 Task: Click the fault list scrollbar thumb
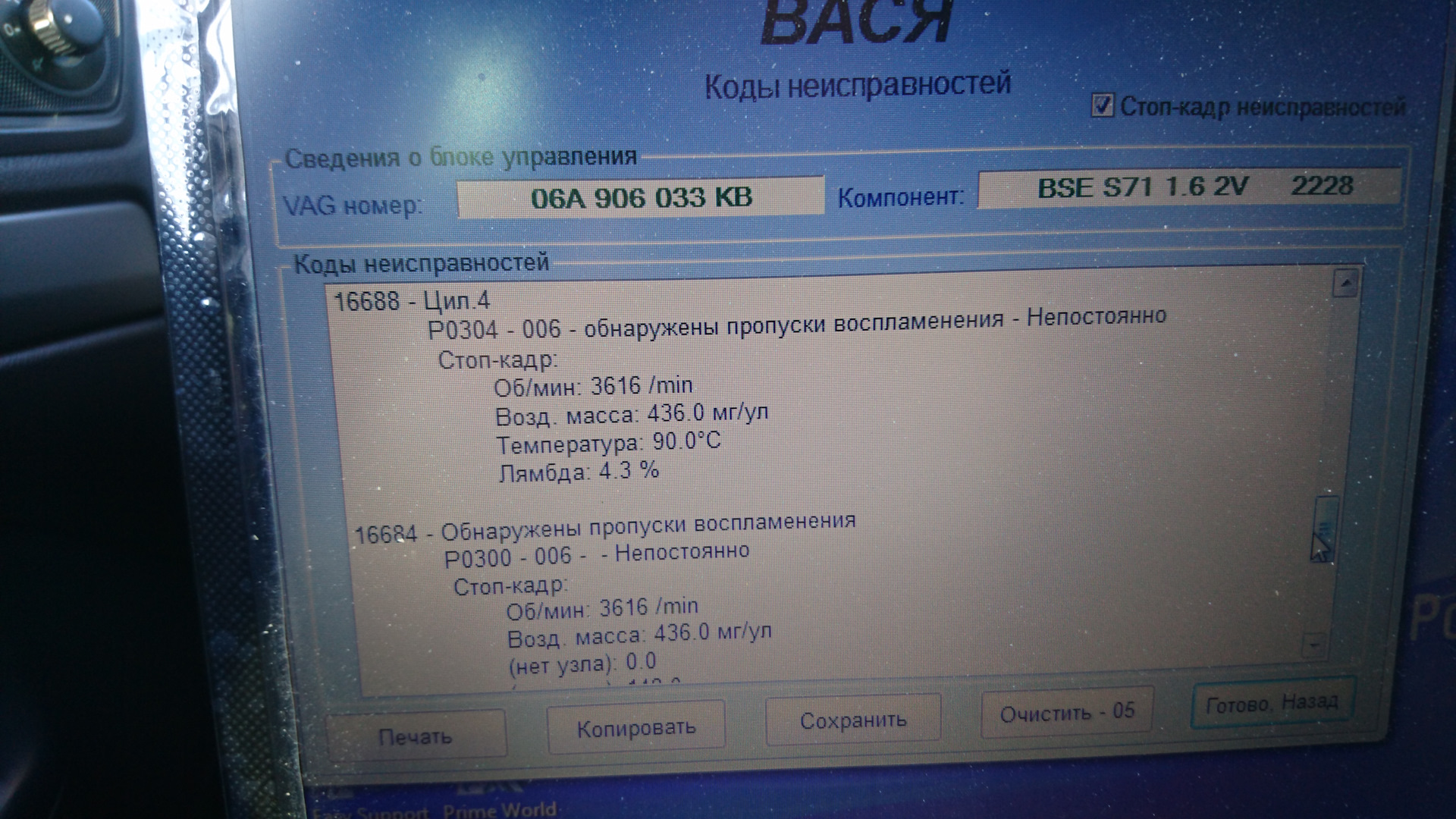tap(1325, 529)
